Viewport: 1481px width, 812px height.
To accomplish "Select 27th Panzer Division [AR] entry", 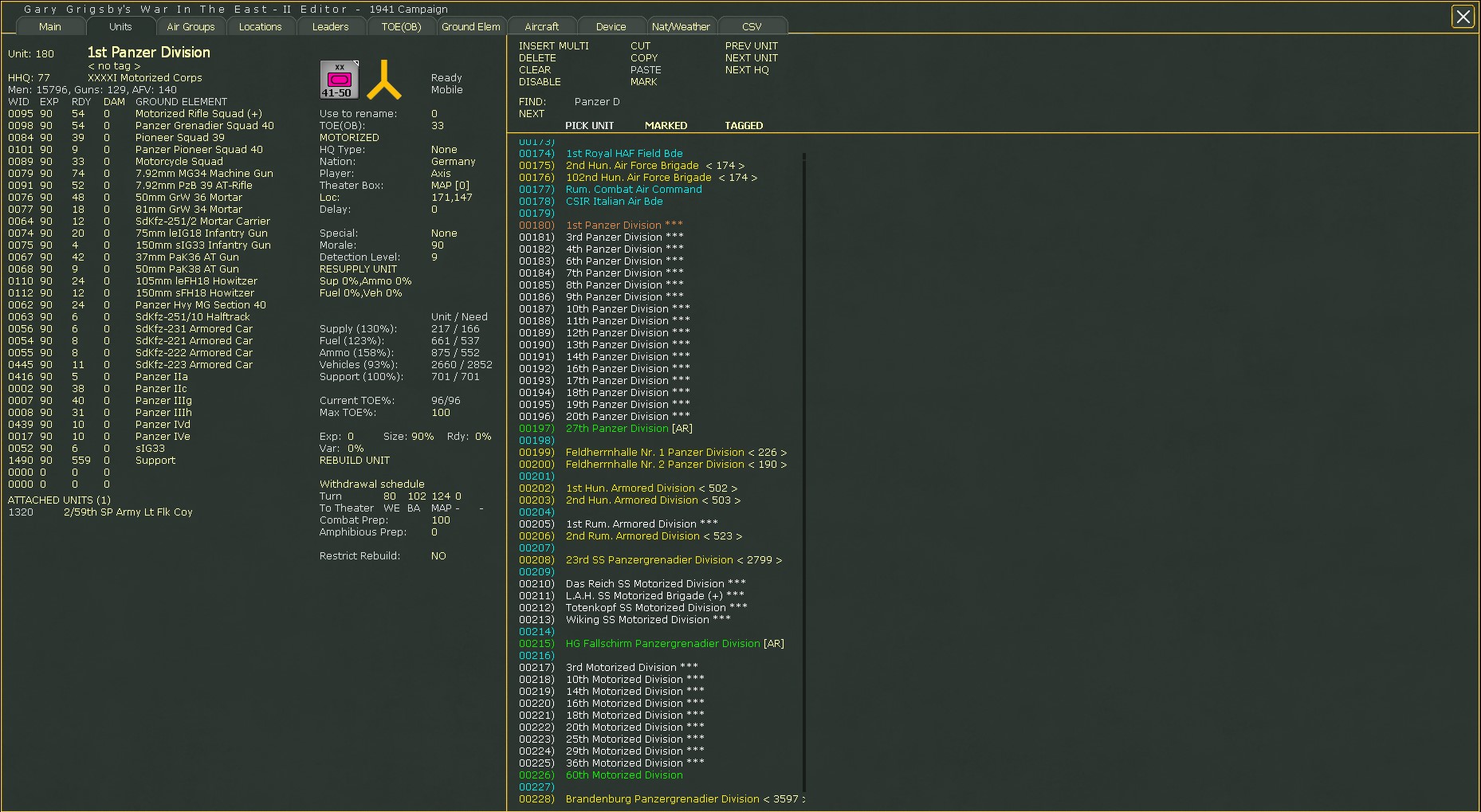I will point(629,429).
